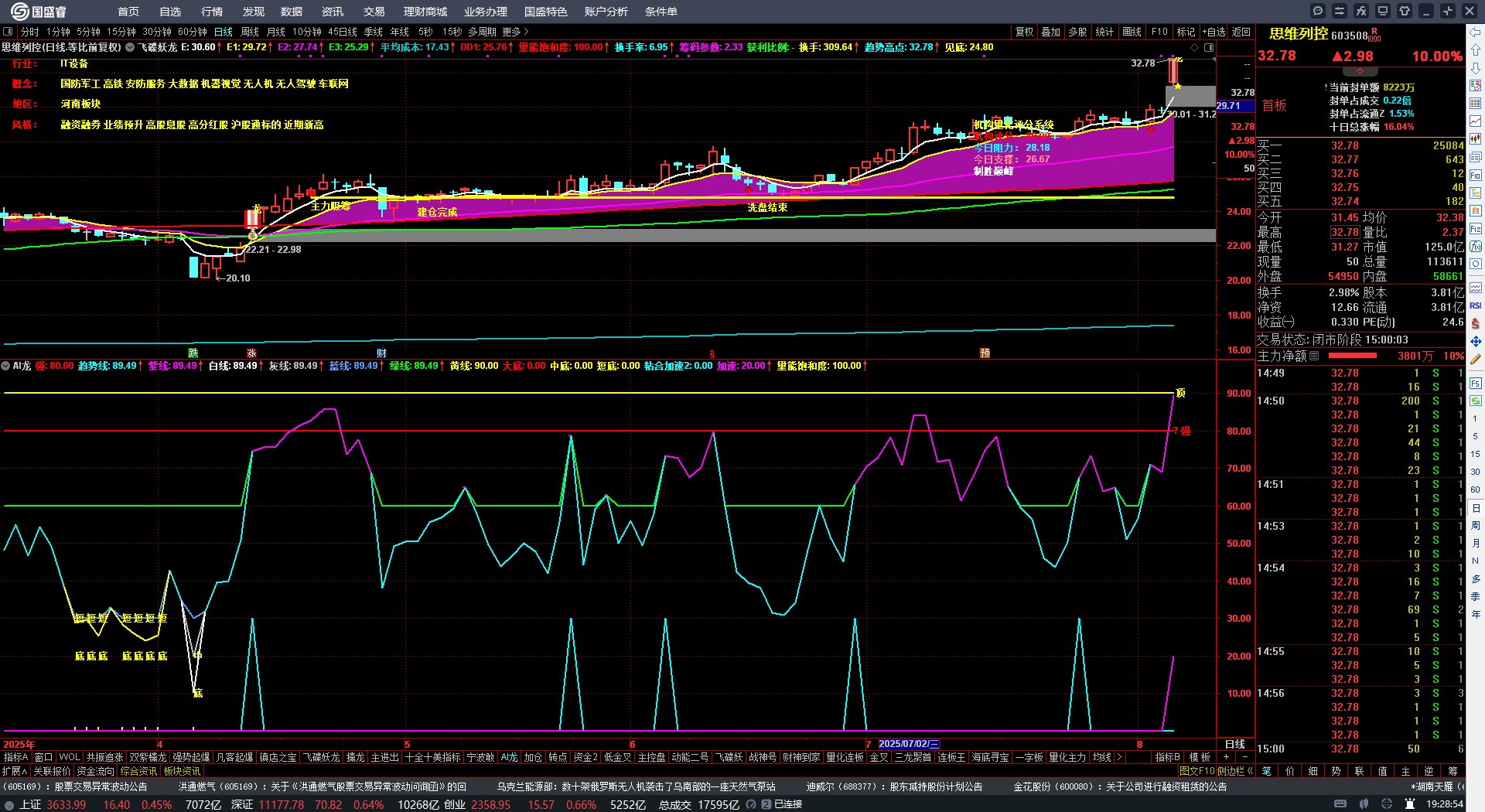Click the F10 company info button
This screenshot has width=1485, height=812.
(1159, 32)
